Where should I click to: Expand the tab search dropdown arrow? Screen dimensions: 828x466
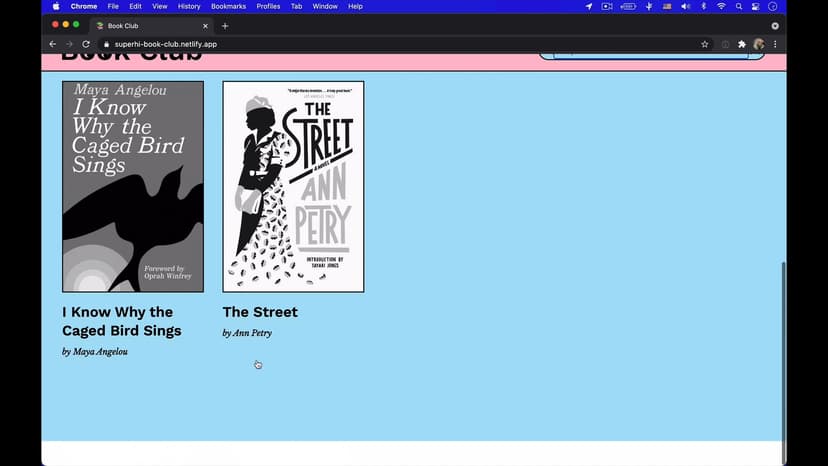pyautogui.click(x=775, y=25)
